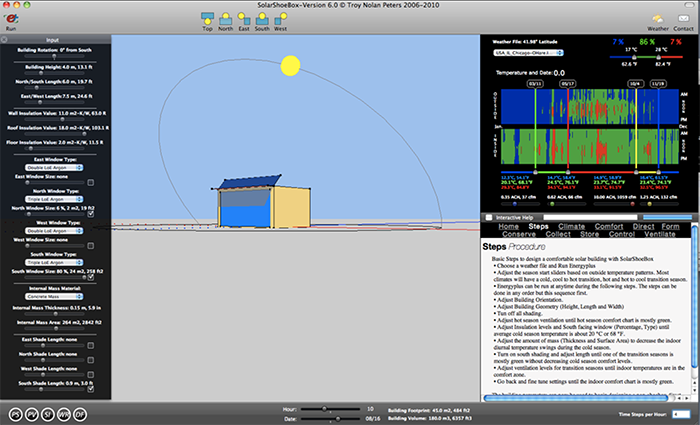700x425 pixels.
Task: Open the Contact envelope icon
Action: tap(684, 19)
